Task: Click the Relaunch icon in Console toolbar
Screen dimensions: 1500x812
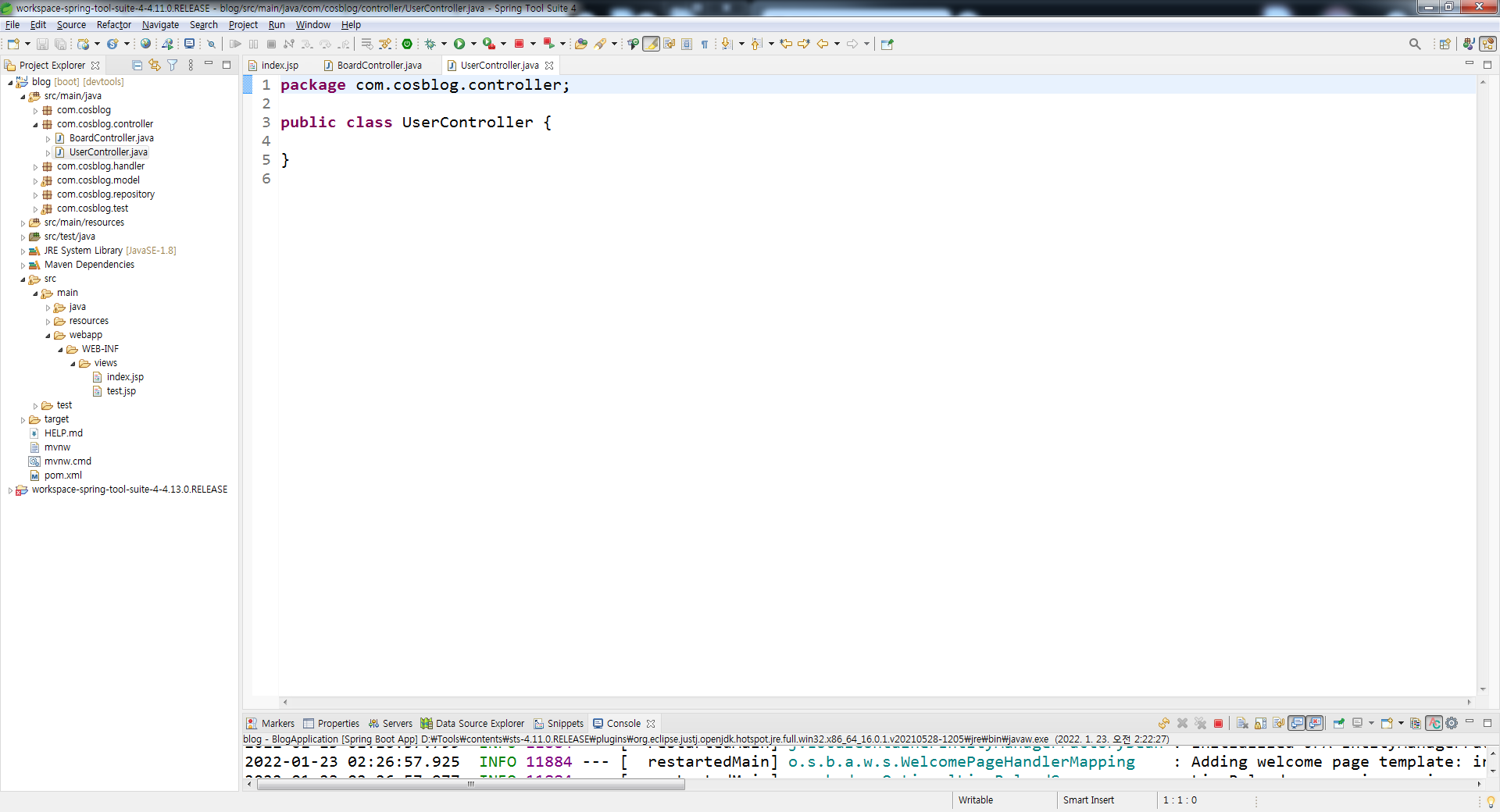Action: [1164, 723]
